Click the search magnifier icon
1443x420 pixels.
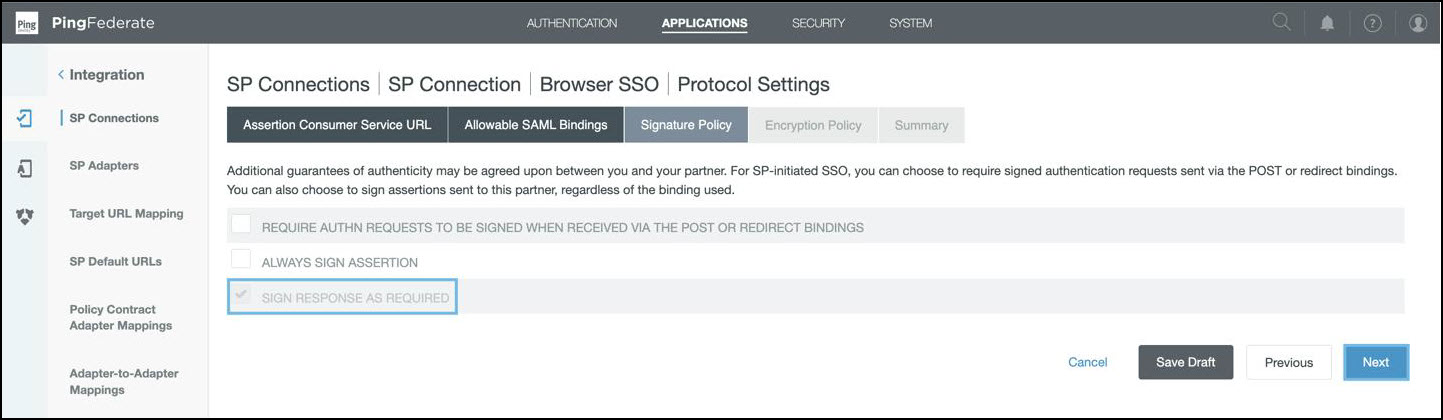point(1281,22)
